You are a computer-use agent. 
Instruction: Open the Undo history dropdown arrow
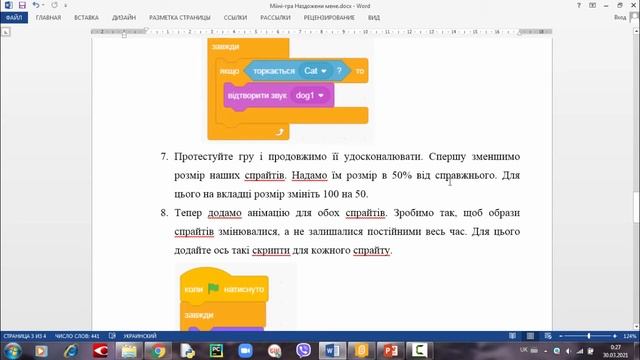point(43,5)
